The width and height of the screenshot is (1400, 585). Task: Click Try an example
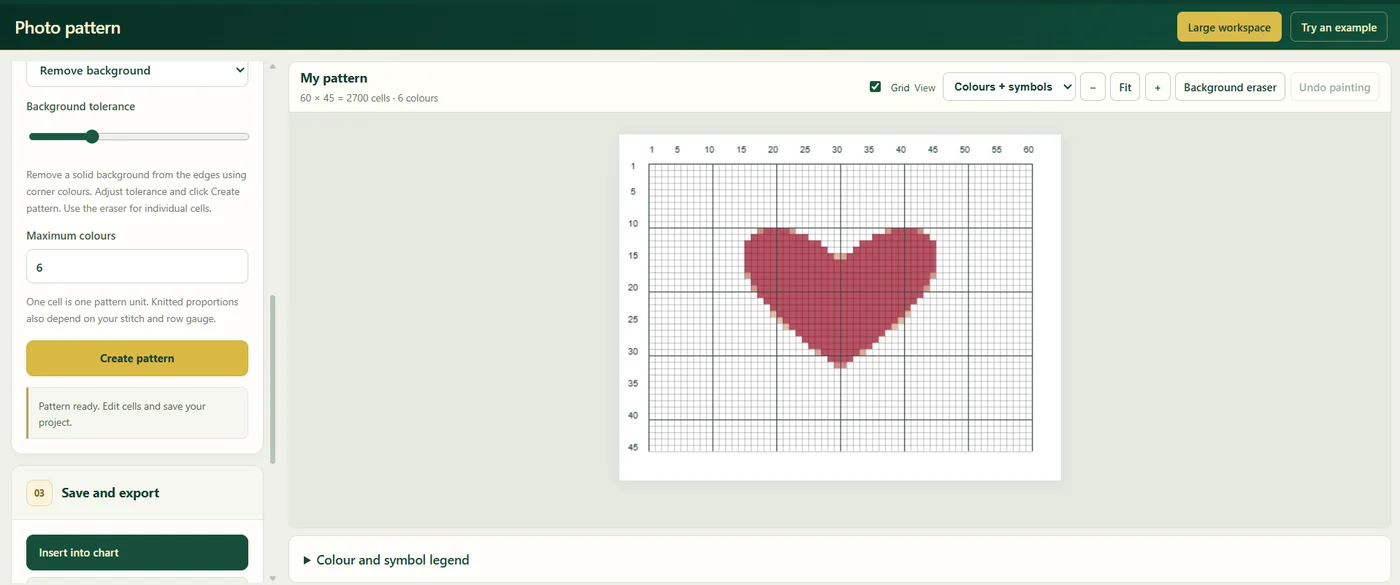[x=1339, y=27]
